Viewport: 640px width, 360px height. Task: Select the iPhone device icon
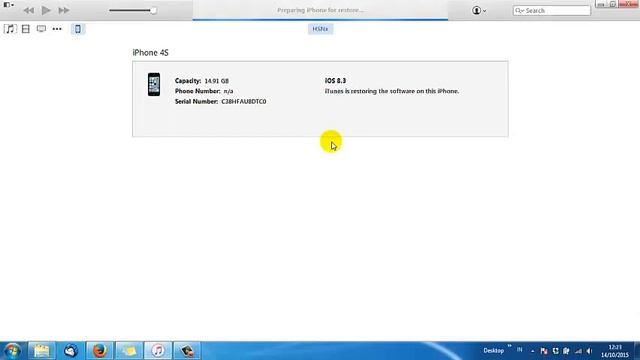click(x=78, y=29)
